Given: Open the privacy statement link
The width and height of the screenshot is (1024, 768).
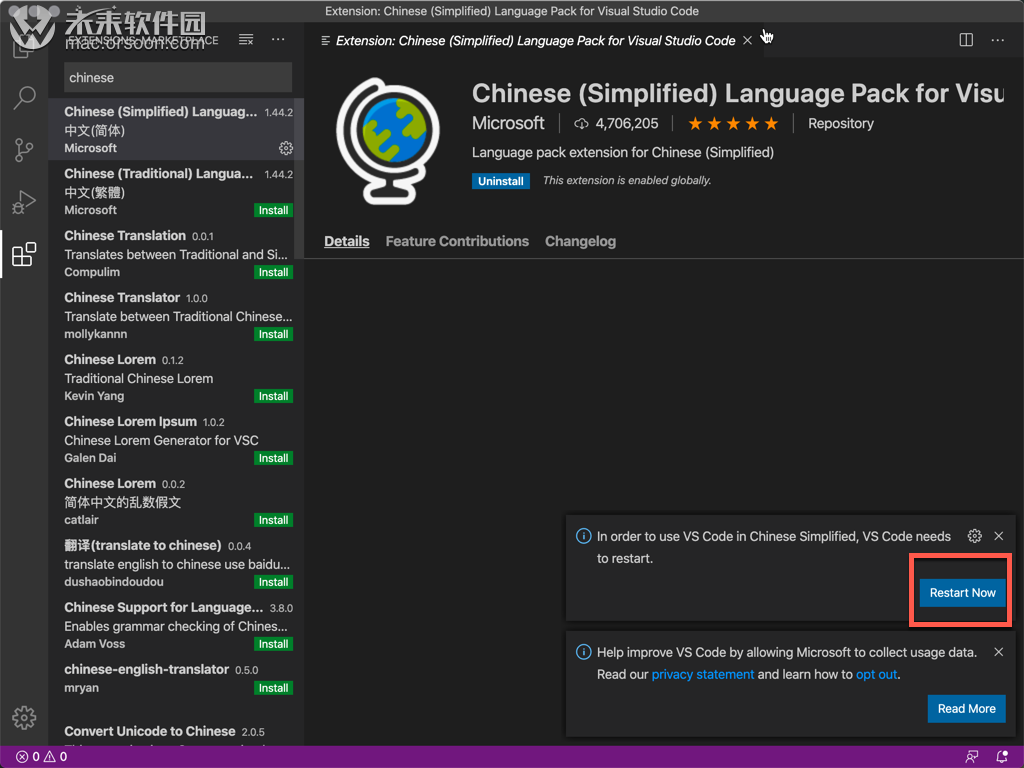Looking at the screenshot, I should click(x=703, y=675).
